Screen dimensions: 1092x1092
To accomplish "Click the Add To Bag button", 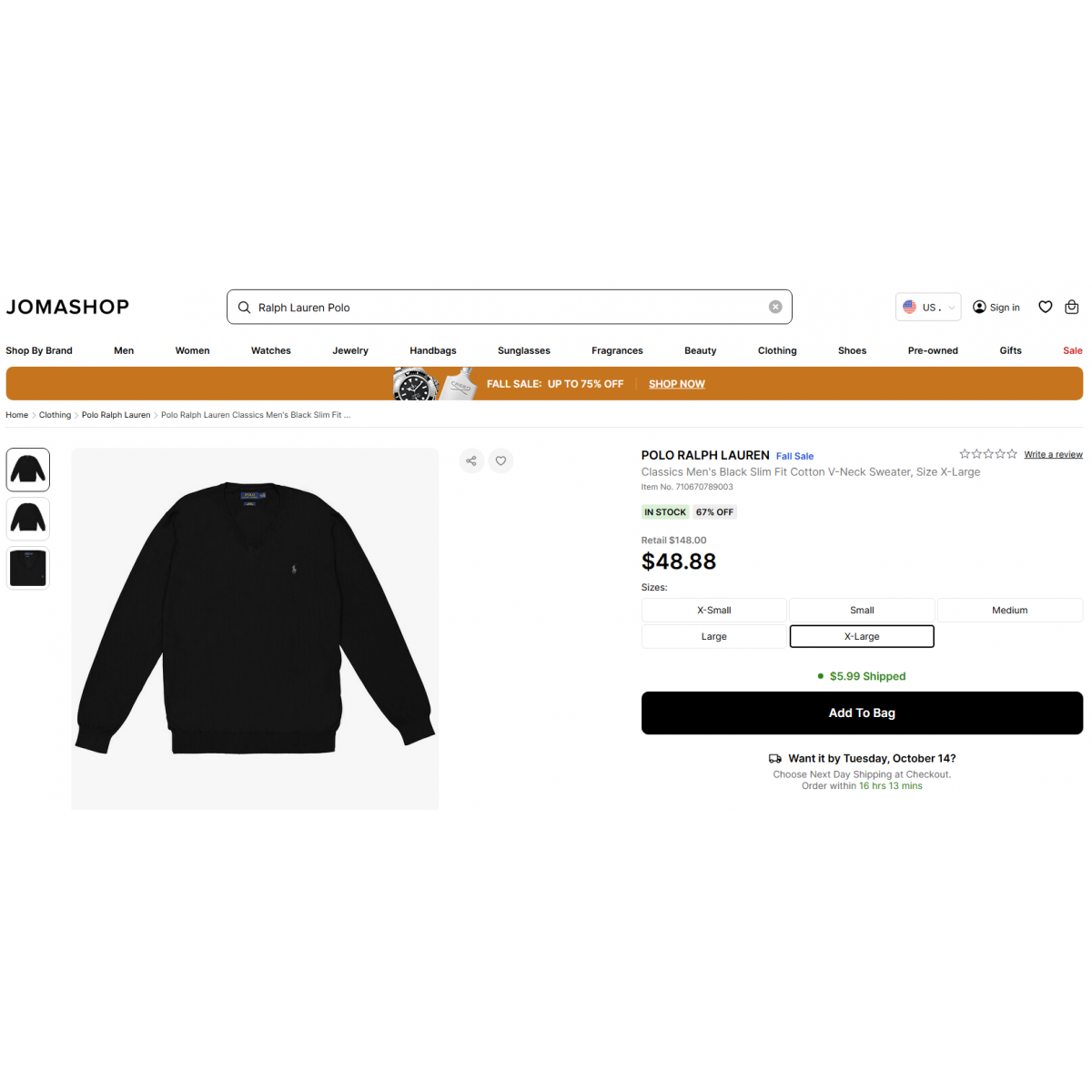I will click(862, 713).
